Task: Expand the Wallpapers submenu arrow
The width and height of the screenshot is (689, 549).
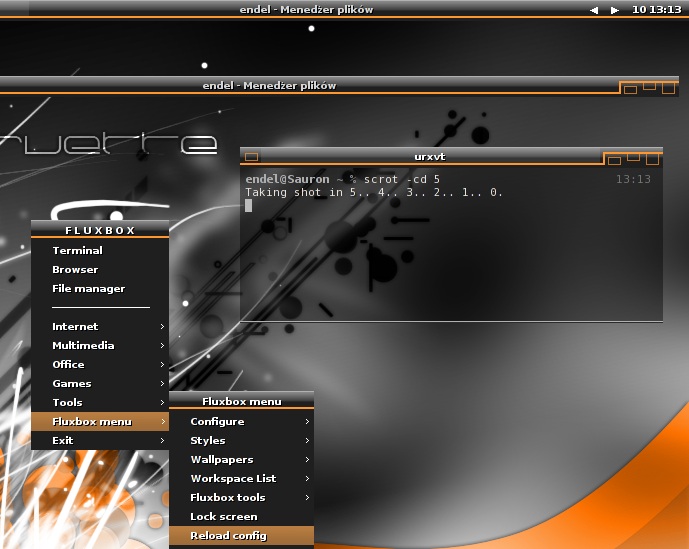Action: click(x=307, y=459)
